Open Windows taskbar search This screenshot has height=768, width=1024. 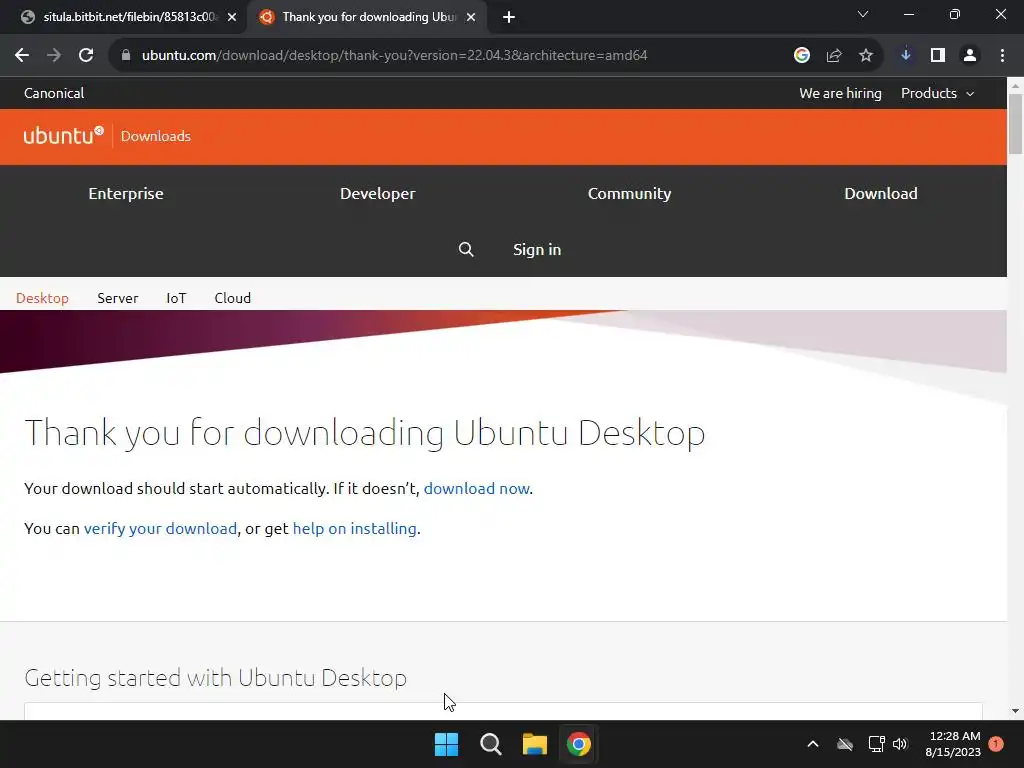point(490,744)
